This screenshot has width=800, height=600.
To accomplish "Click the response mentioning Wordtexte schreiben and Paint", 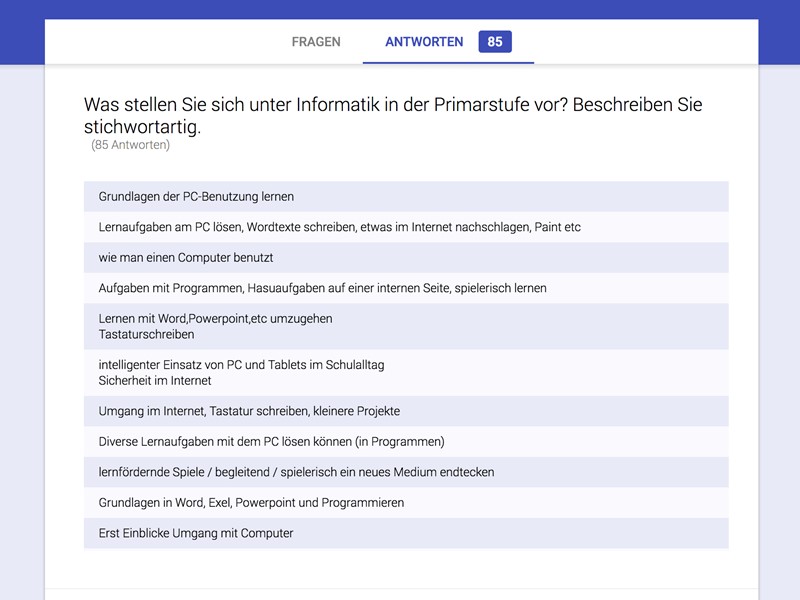I will pos(300,225).
